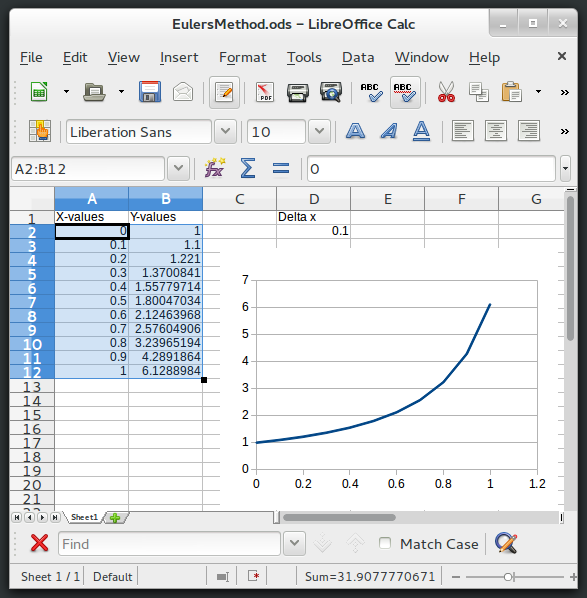Image resolution: width=587 pixels, height=598 pixels.
Task: Open the Function Wizard fx icon
Action: (x=215, y=168)
